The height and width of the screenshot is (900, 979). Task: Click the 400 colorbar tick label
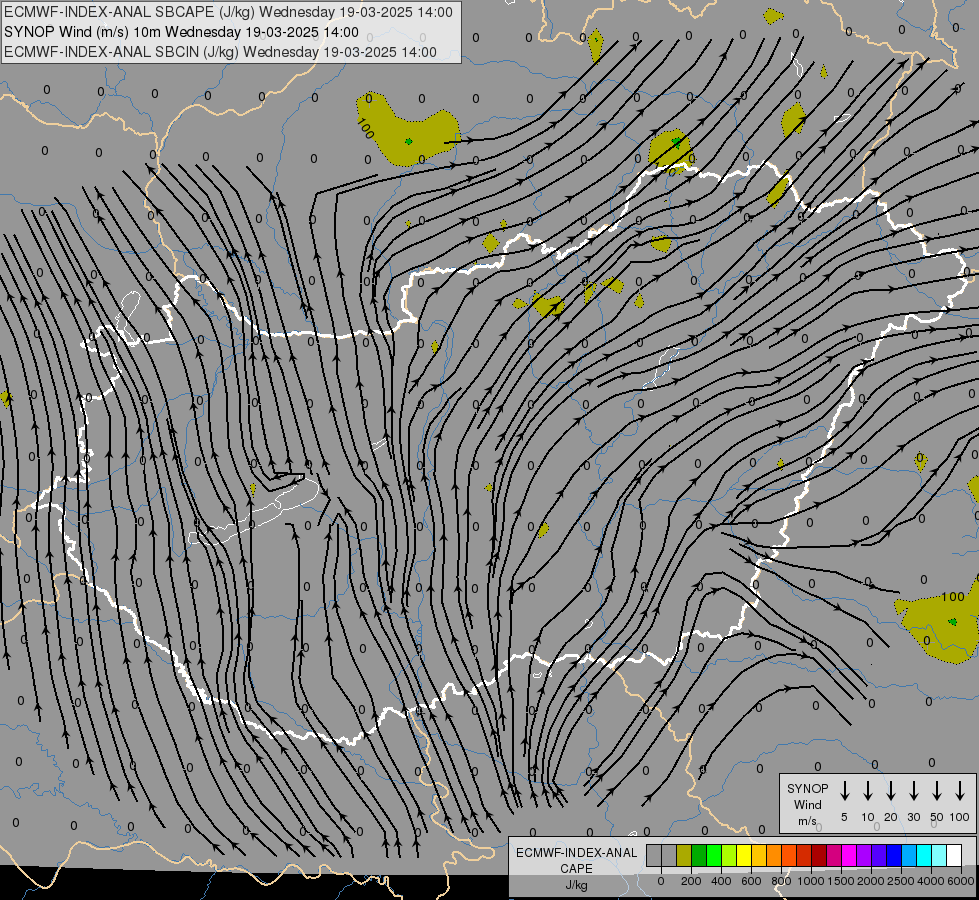721,881
